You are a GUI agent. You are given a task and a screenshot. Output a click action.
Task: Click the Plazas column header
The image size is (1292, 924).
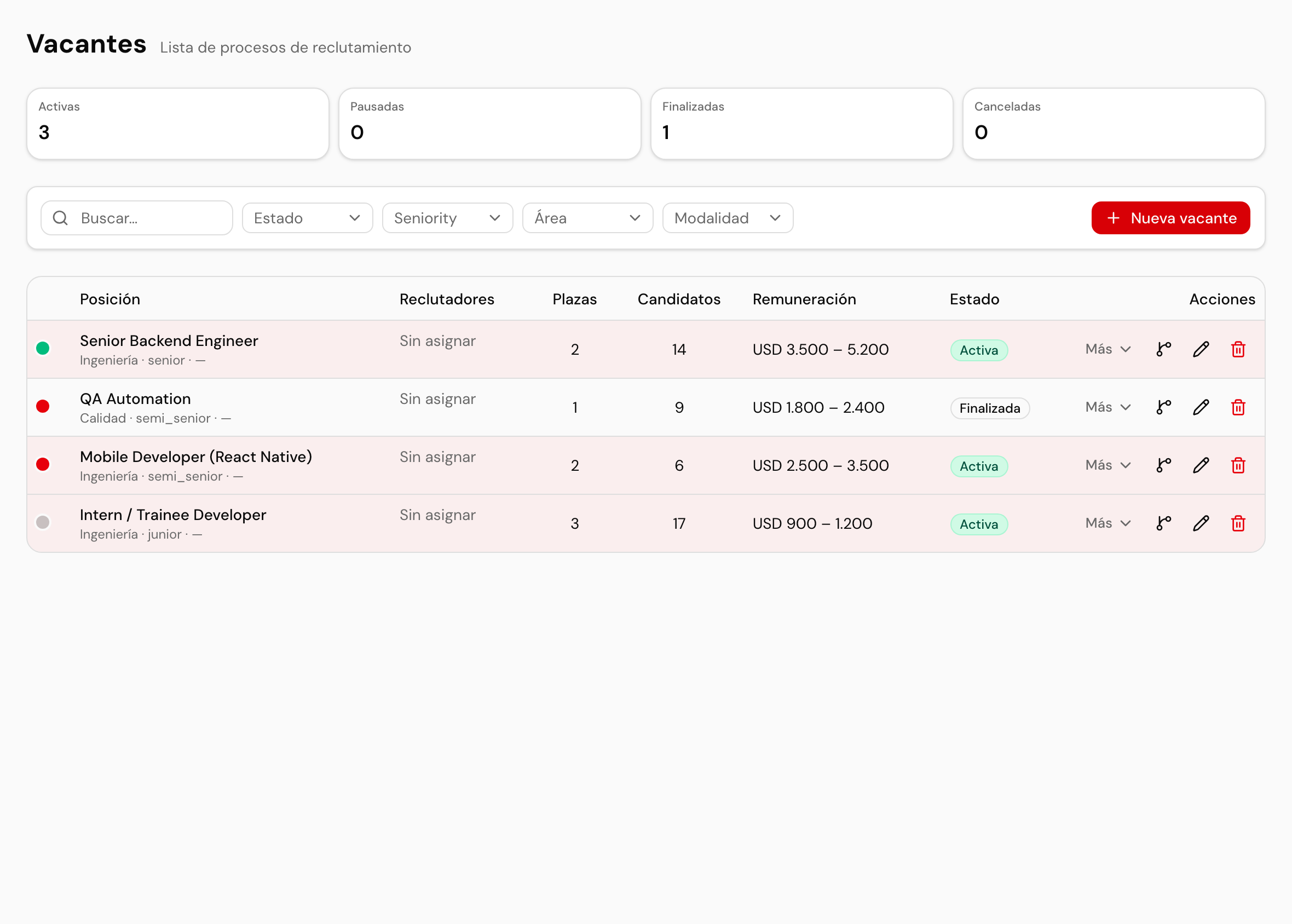click(575, 299)
